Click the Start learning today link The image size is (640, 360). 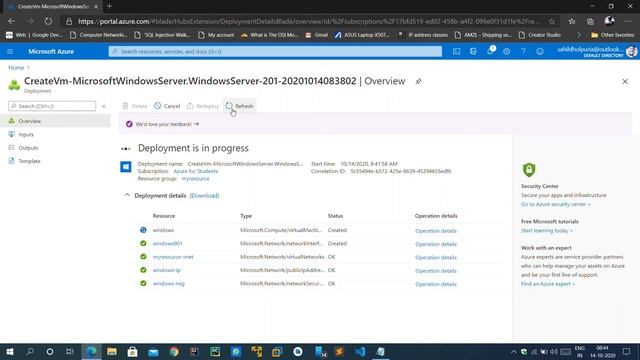(547, 231)
